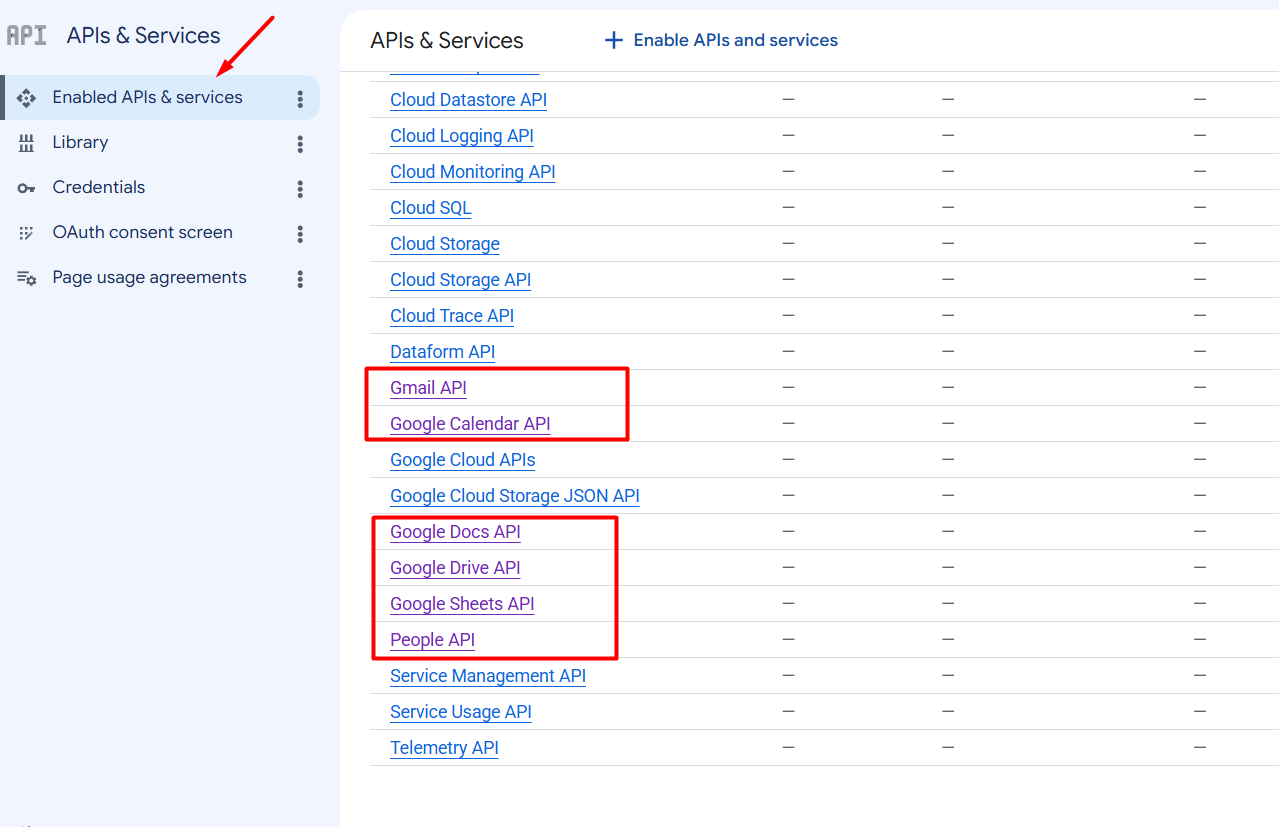Open the People API link
This screenshot has width=1279, height=827.
pyautogui.click(x=433, y=640)
